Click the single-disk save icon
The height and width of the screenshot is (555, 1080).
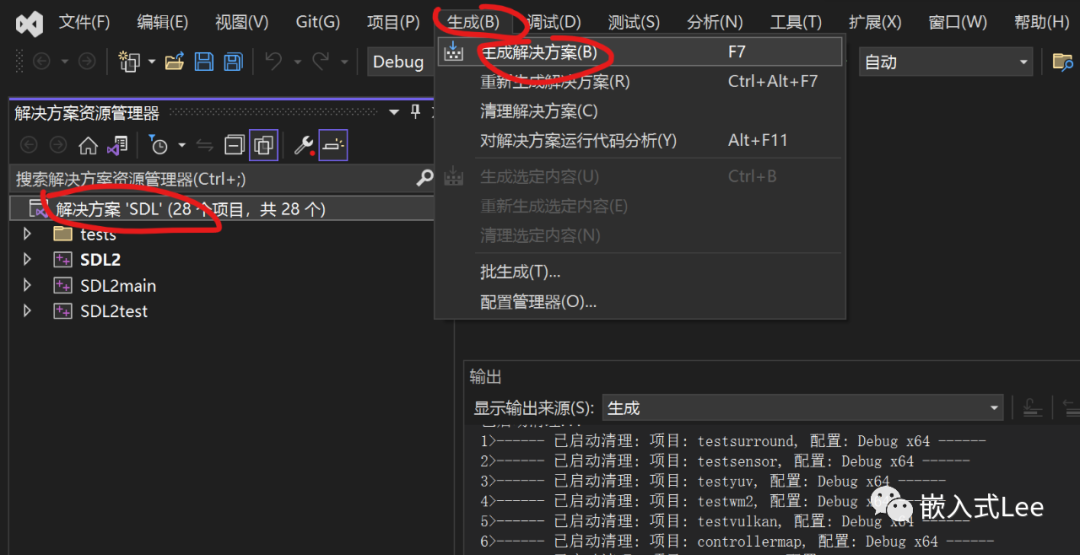pos(204,62)
